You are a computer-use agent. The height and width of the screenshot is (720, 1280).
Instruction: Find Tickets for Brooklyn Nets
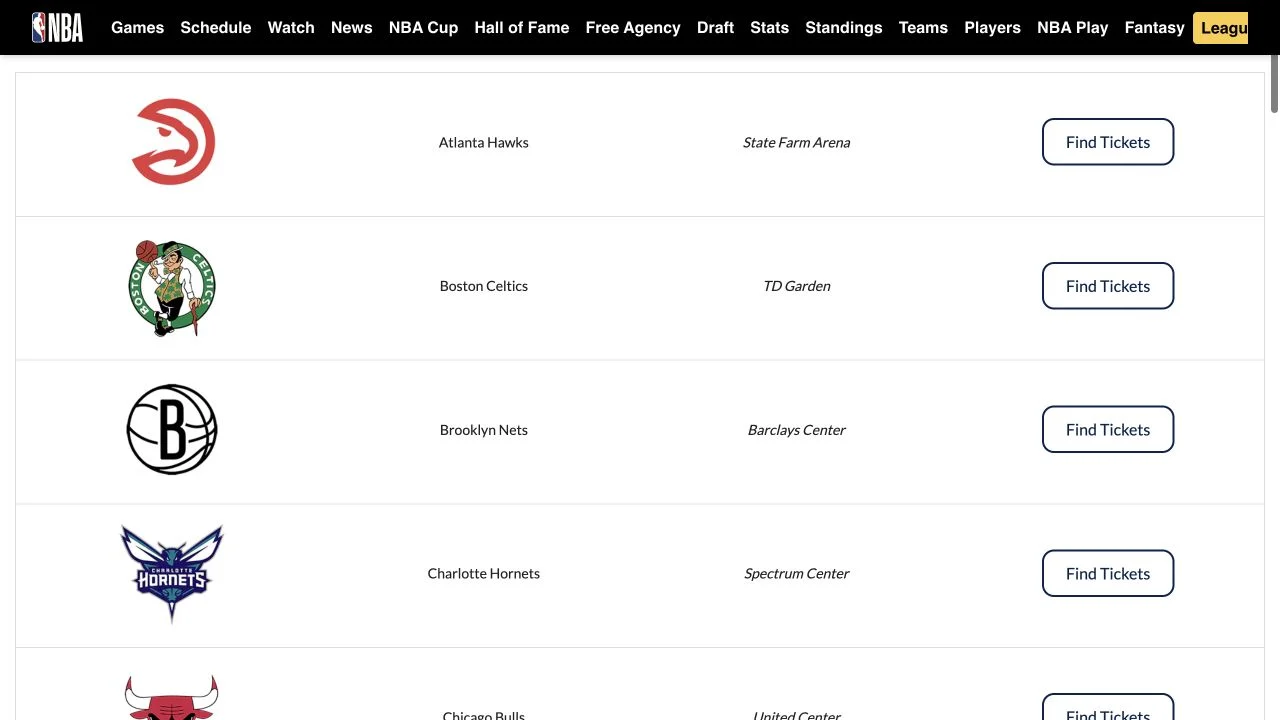point(1108,430)
